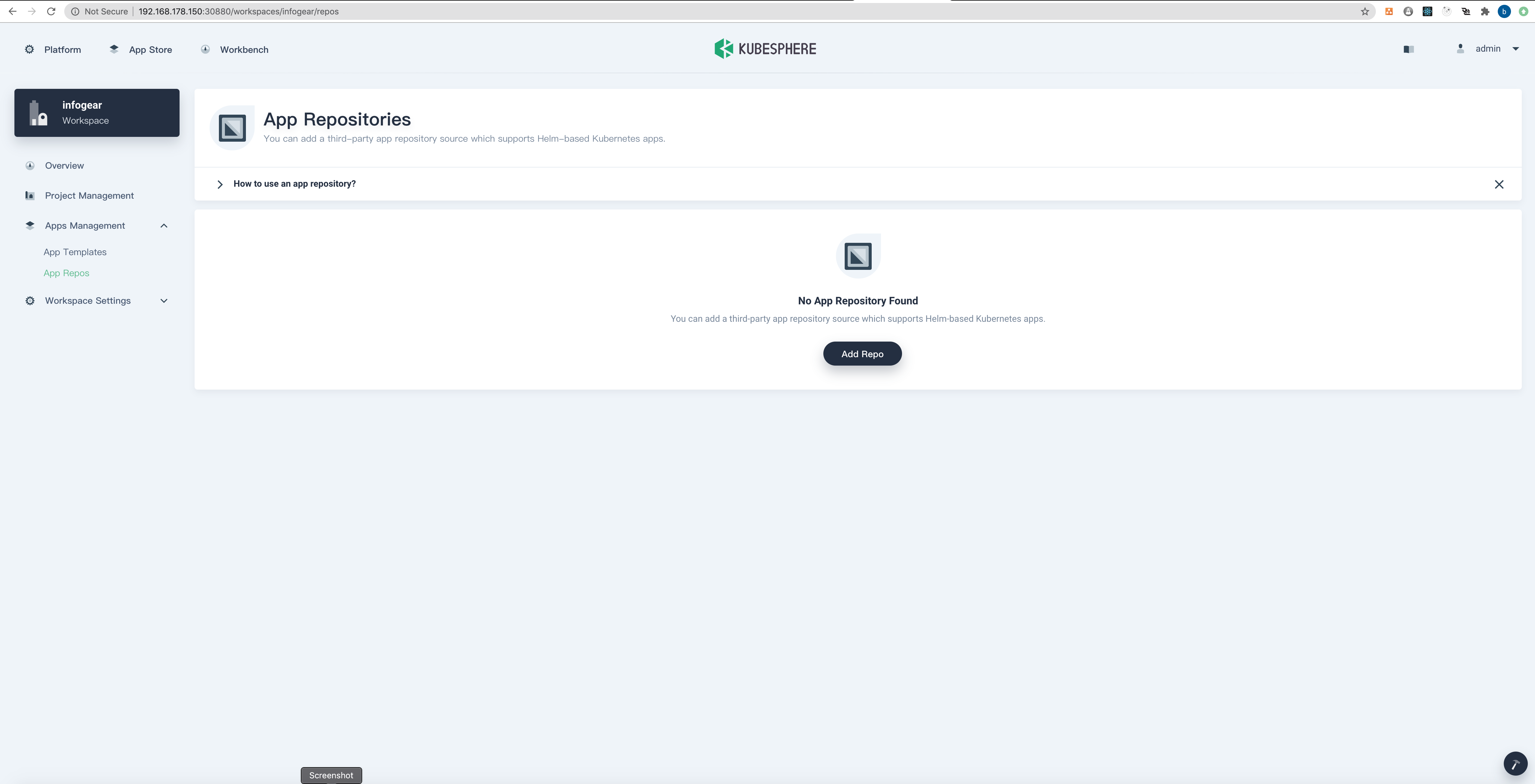This screenshot has height=784, width=1535.
Task: Expand the How to use an app repository tip
Action: coord(220,184)
